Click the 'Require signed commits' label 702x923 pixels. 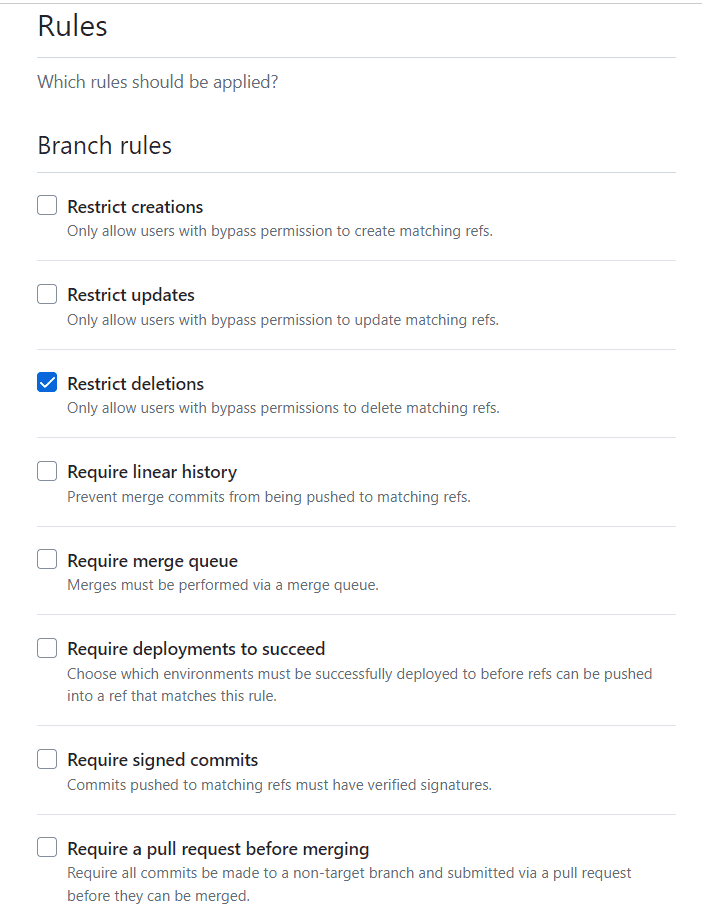162,760
